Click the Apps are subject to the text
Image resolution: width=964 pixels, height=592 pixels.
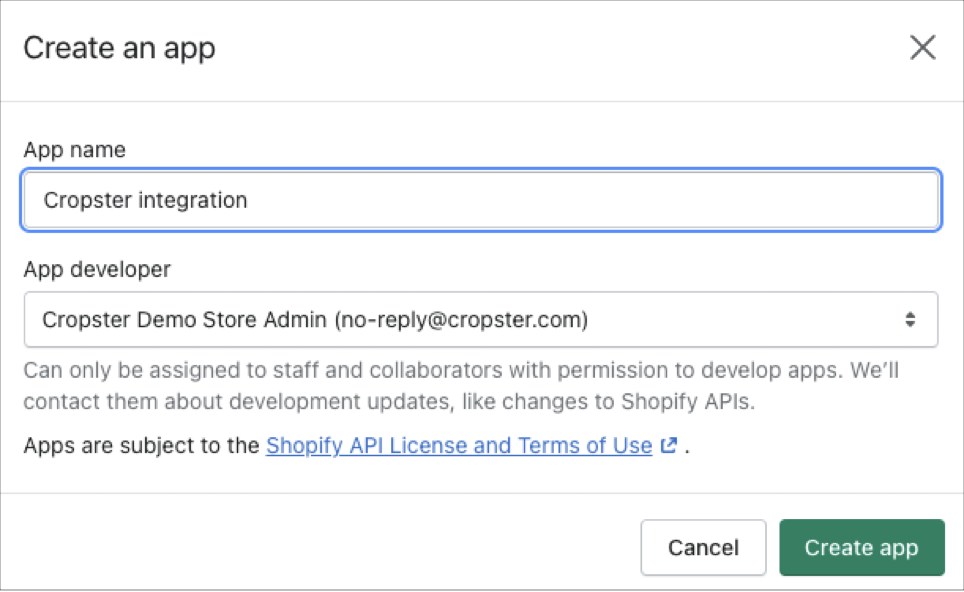coord(141,445)
